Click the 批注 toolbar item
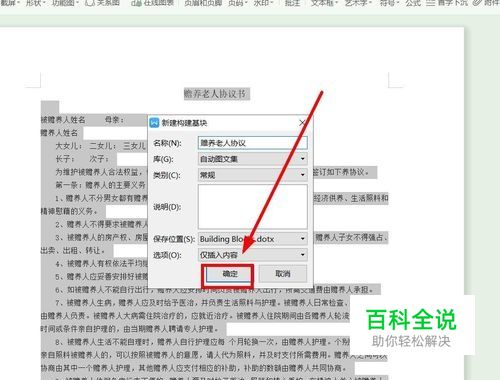500x380 pixels. [x=292, y=3]
